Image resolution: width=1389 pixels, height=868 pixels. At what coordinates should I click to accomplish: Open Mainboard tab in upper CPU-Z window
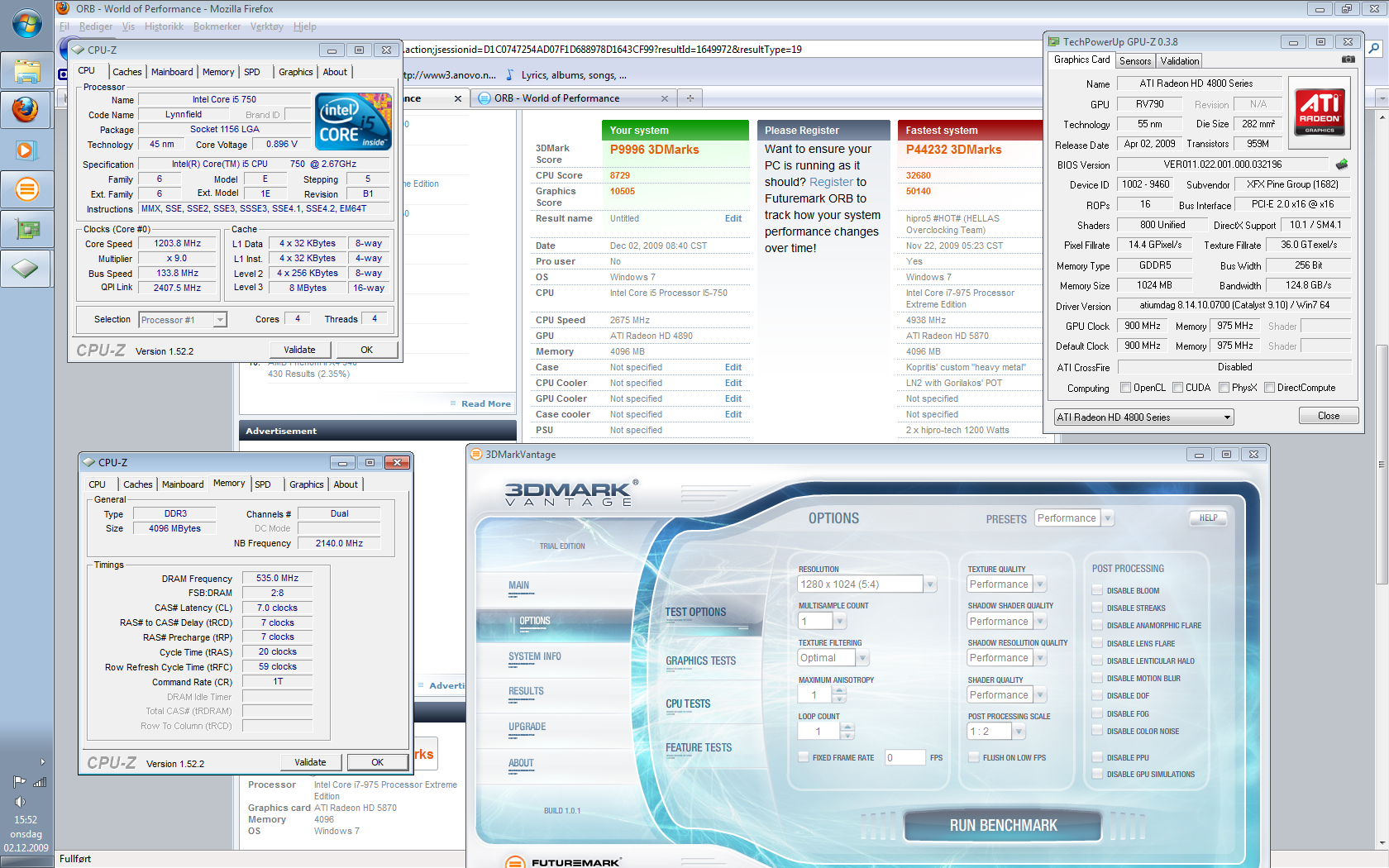click(x=172, y=72)
